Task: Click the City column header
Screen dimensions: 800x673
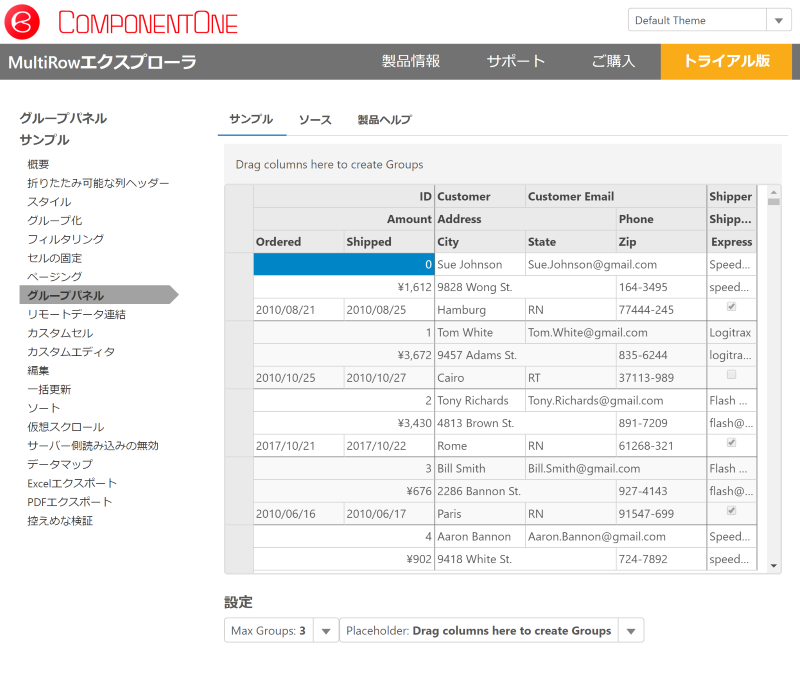Action: (480, 242)
